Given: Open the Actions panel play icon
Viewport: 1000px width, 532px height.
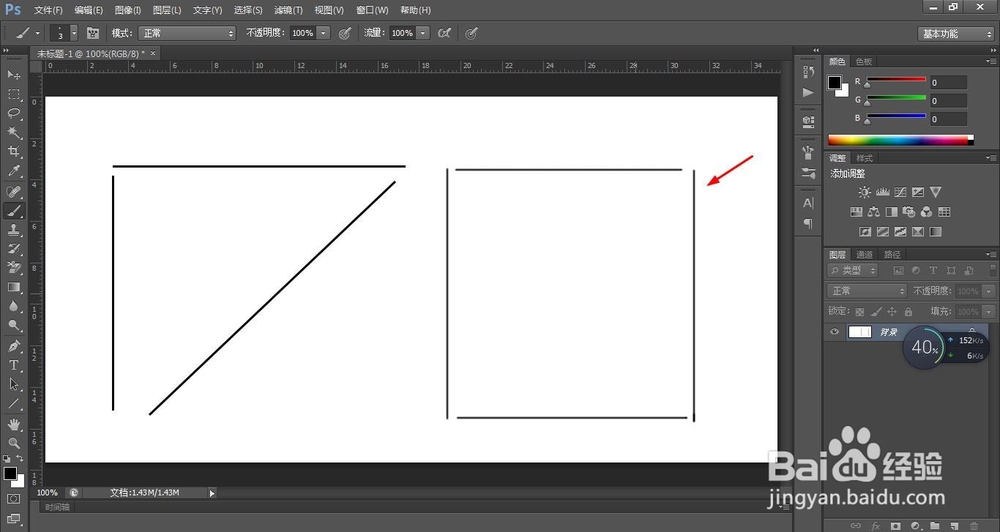Looking at the screenshot, I should coord(808,92).
